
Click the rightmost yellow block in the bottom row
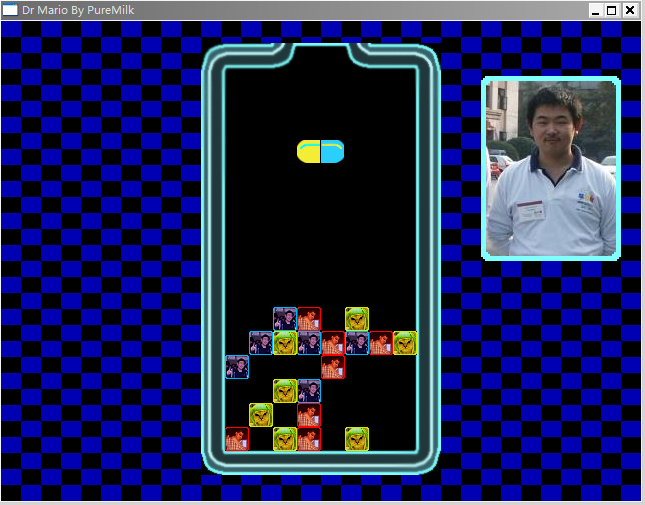click(357, 439)
